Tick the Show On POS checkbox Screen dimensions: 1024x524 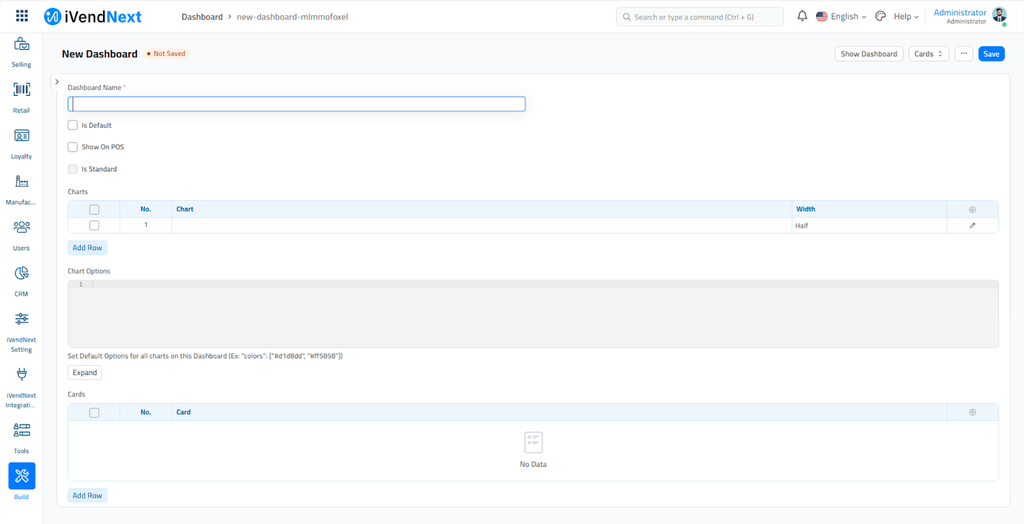tap(73, 147)
